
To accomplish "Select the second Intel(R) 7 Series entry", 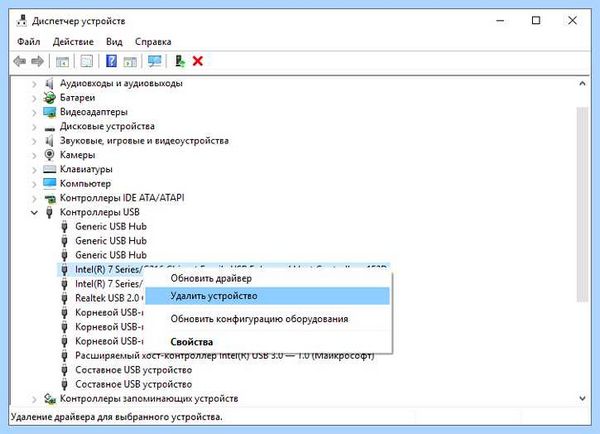I will coord(109,284).
